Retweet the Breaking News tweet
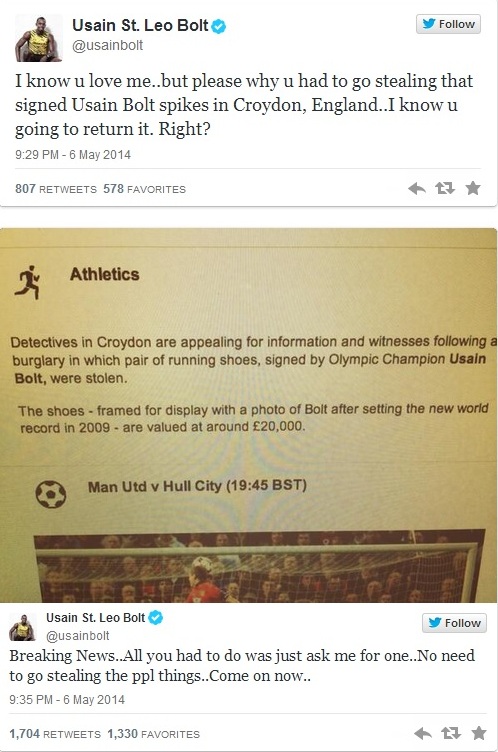This screenshot has width=498, height=752. [x=451, y=733]
